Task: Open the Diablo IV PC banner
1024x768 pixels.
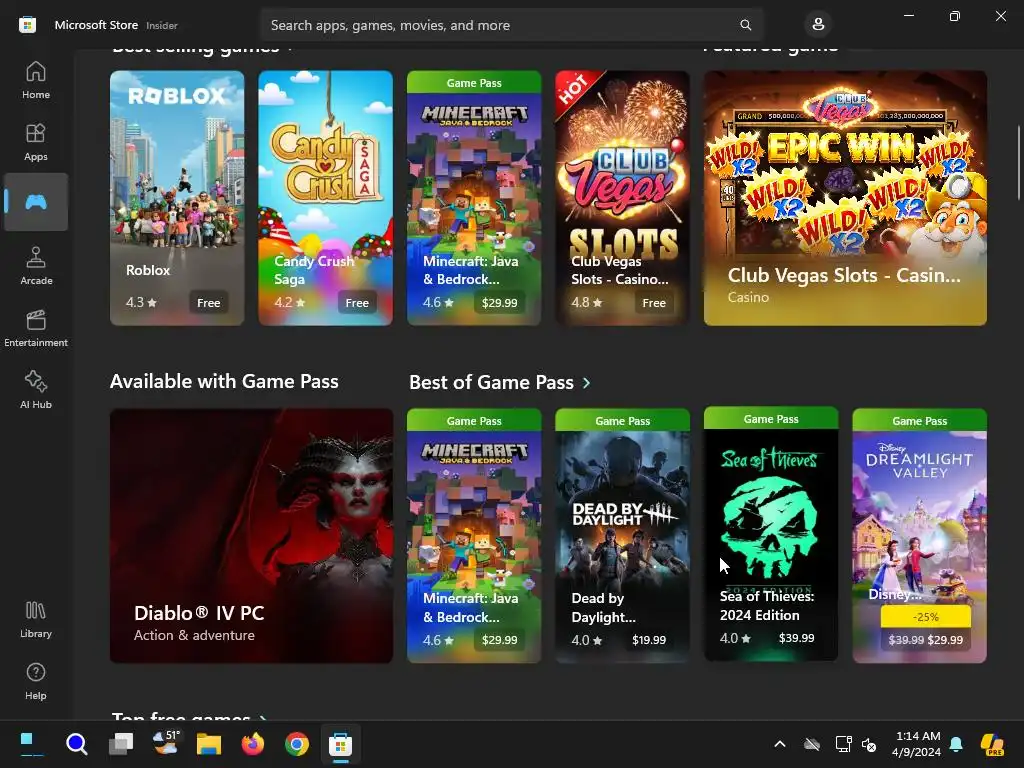Action: pyautogui.click(x=251, y=536)
